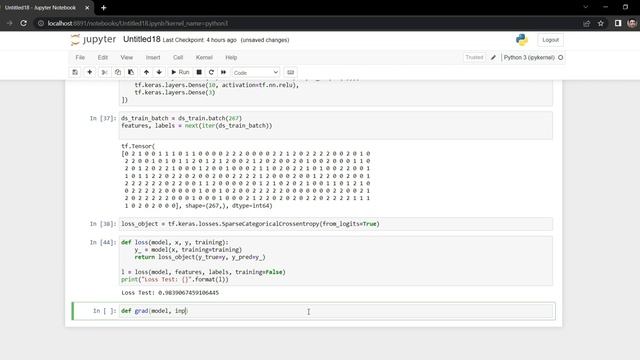Interrupt the kernel stop icon

(x=199, y=72)
